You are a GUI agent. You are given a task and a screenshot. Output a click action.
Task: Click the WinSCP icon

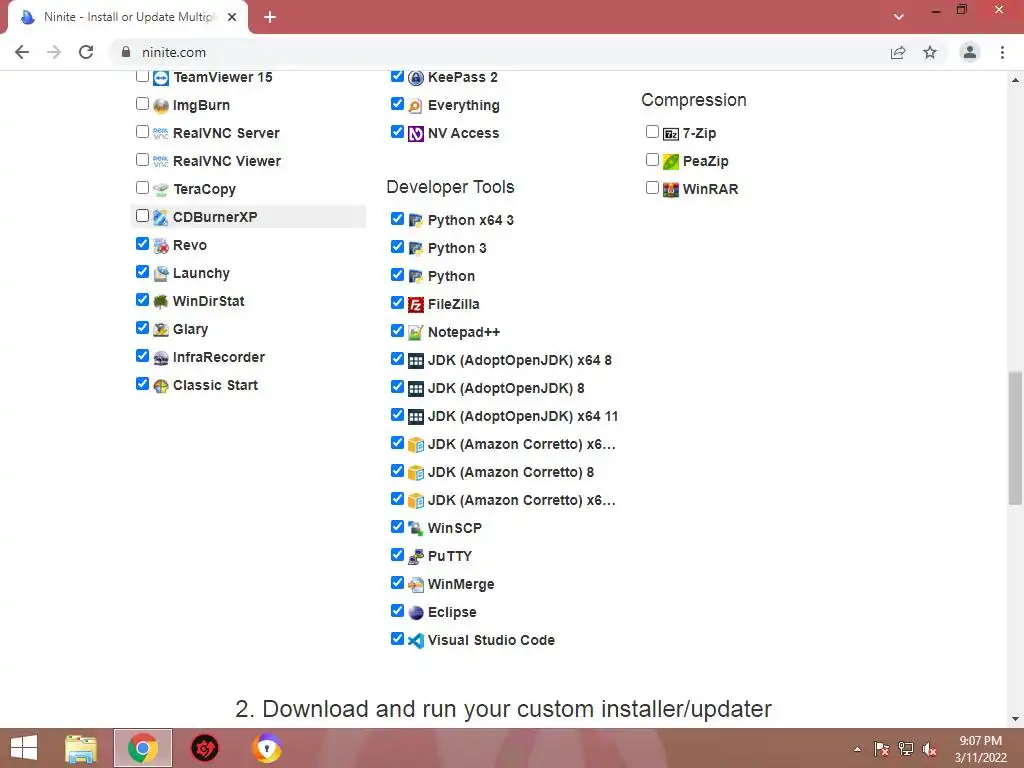(416, 528)
